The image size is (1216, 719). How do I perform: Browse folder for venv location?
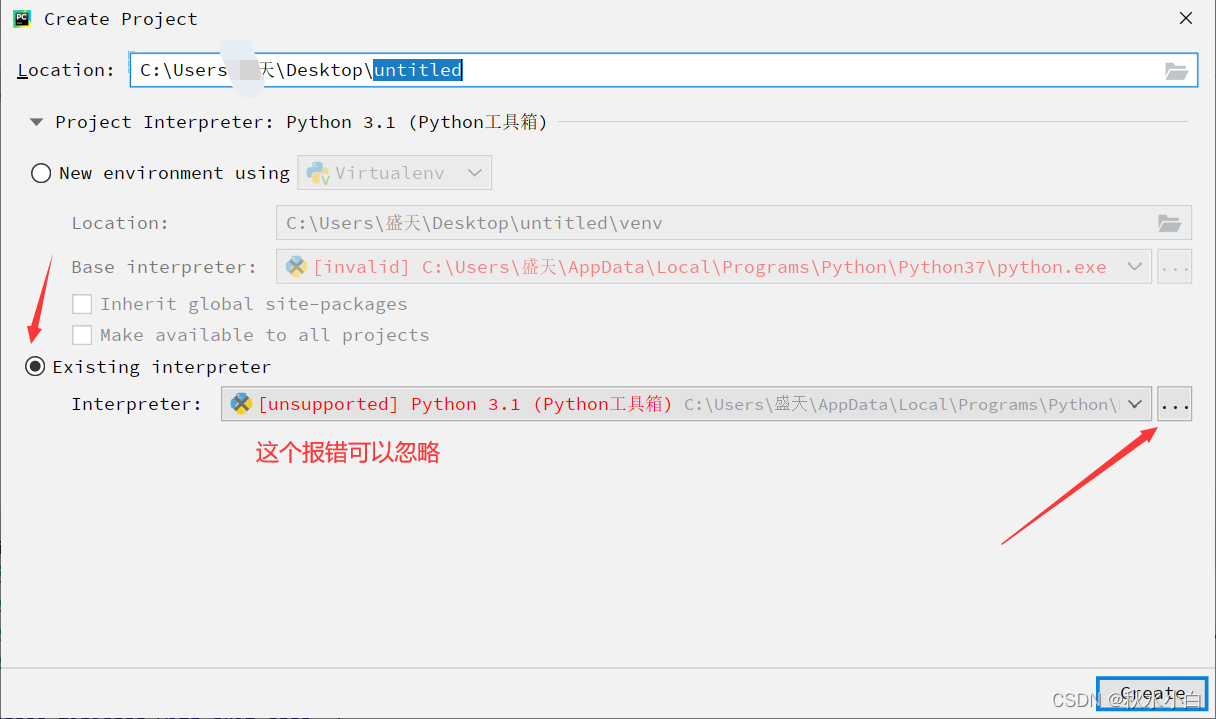1169,223
